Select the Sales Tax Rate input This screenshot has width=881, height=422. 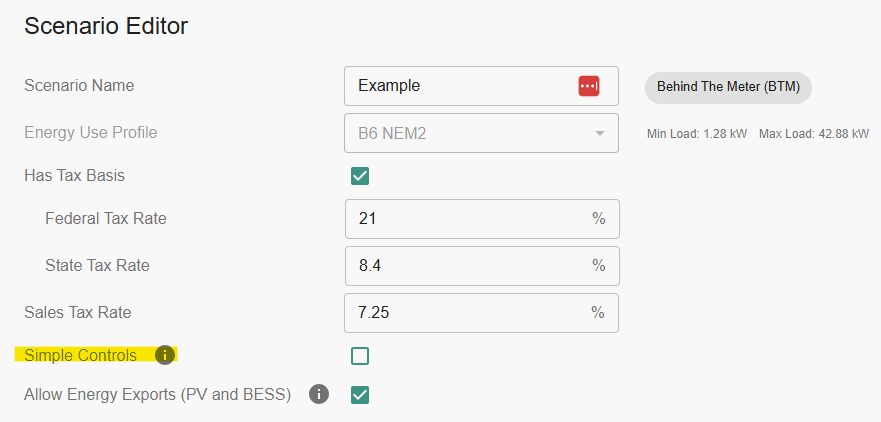(x=470, y=312)
